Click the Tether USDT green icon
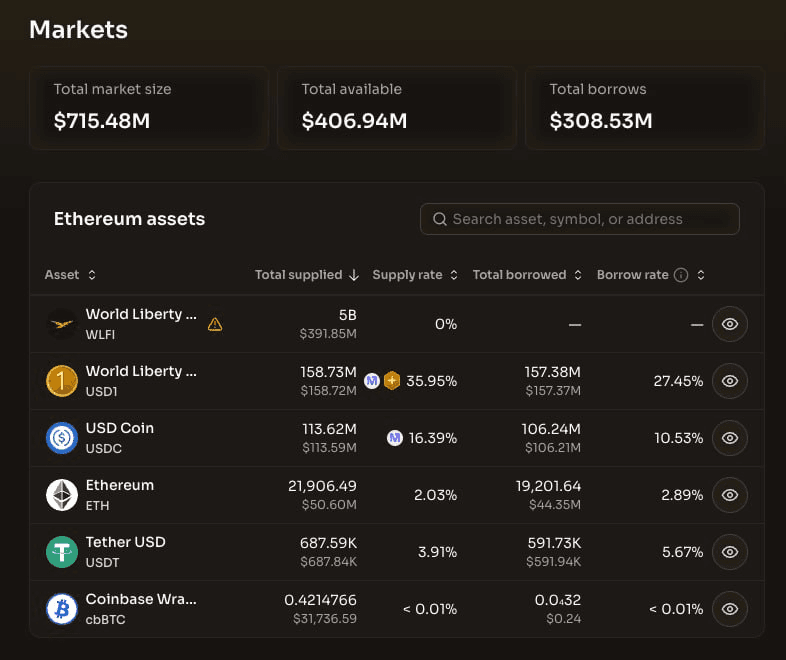This screenshot has height=660, width=786. coord(62,552)
